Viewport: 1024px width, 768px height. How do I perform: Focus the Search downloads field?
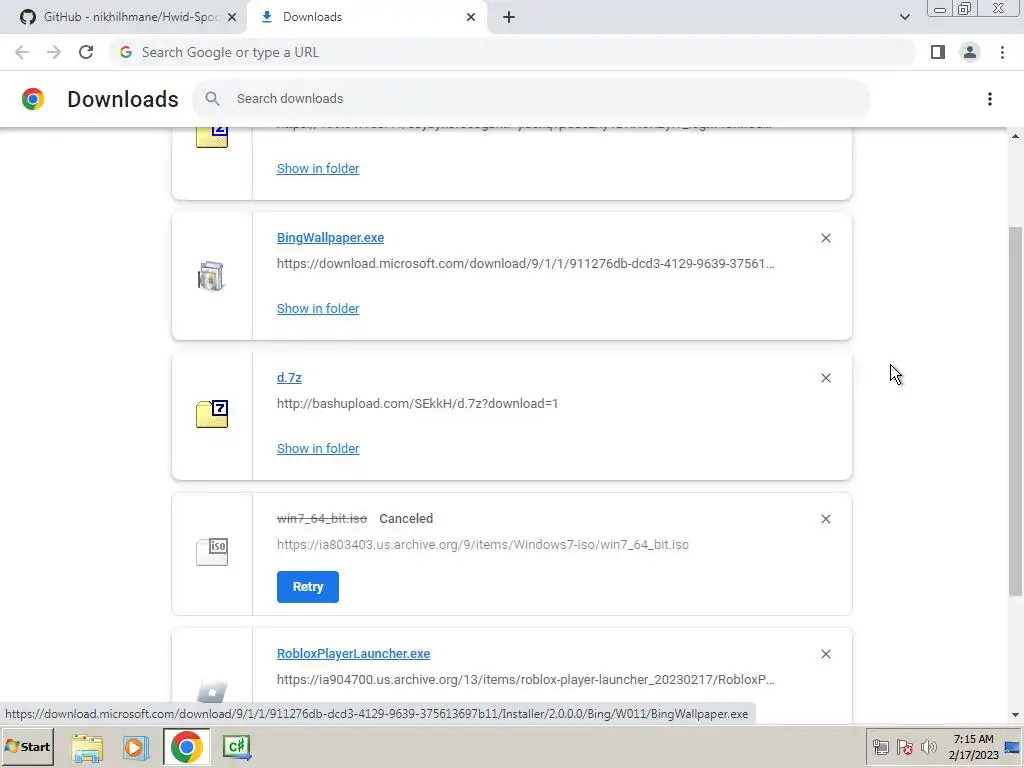530,99
